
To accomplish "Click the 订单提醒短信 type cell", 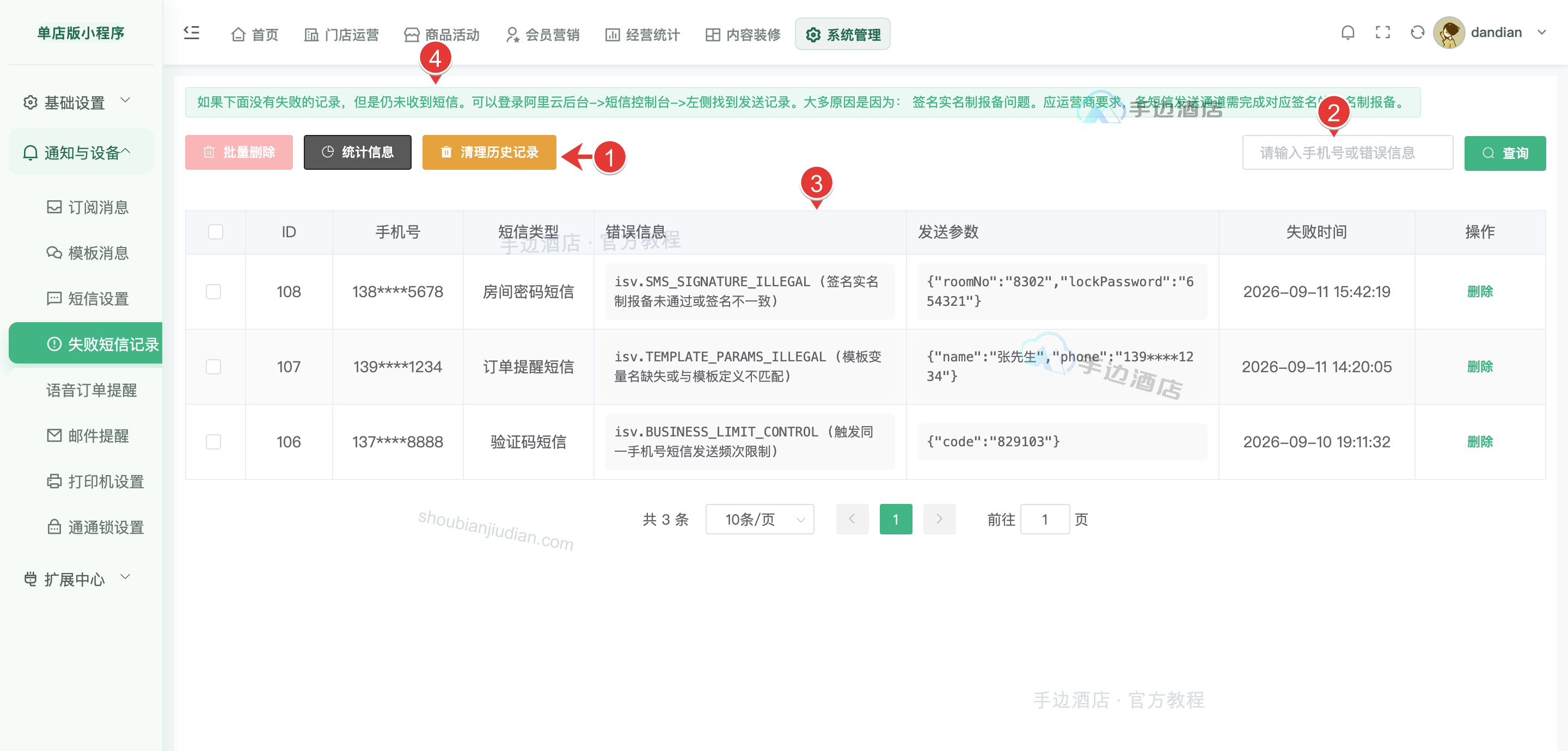I will point(528,367).
